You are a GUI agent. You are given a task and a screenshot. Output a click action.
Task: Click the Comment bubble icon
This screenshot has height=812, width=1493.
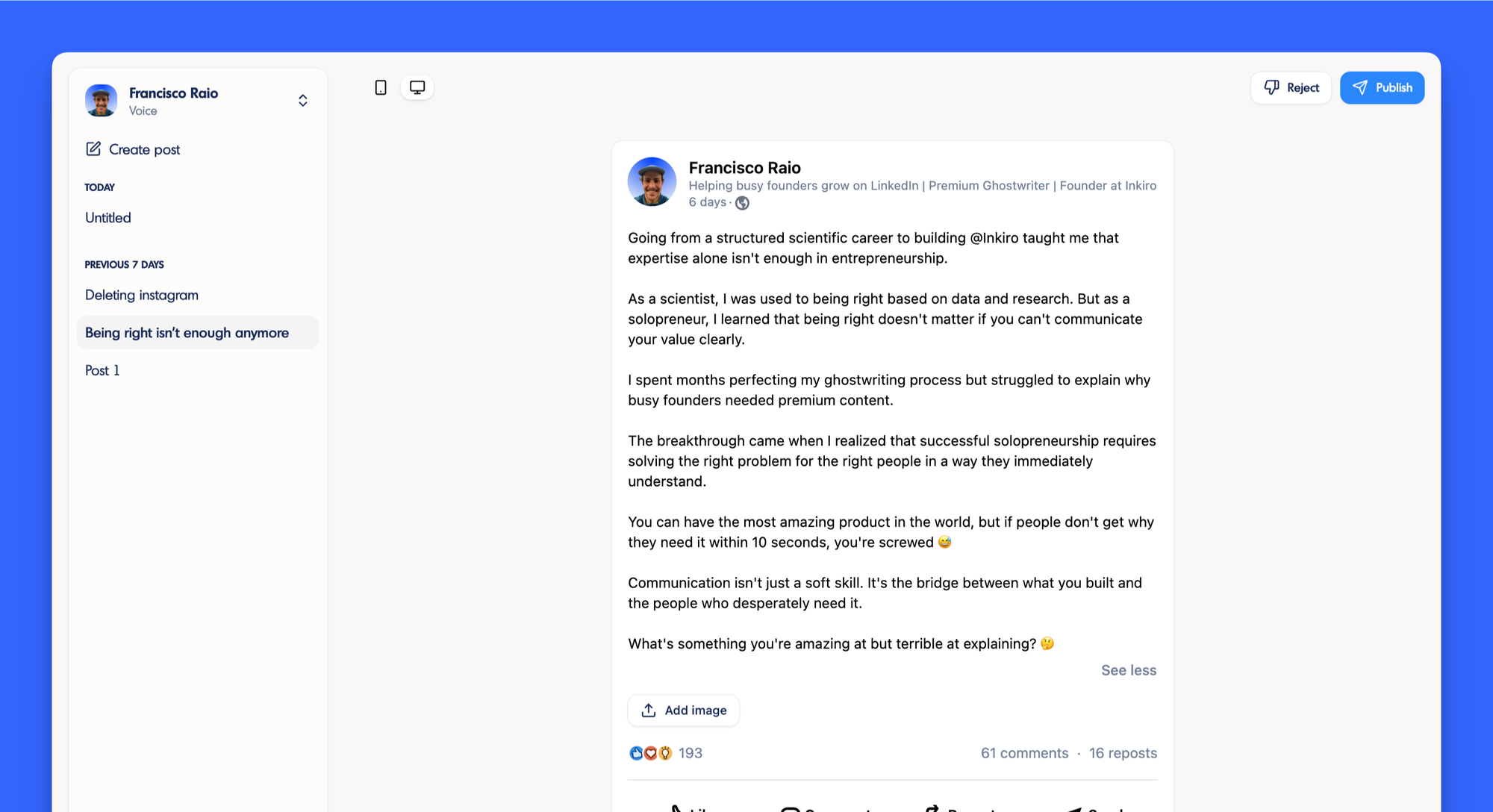[x=789, y=809]
